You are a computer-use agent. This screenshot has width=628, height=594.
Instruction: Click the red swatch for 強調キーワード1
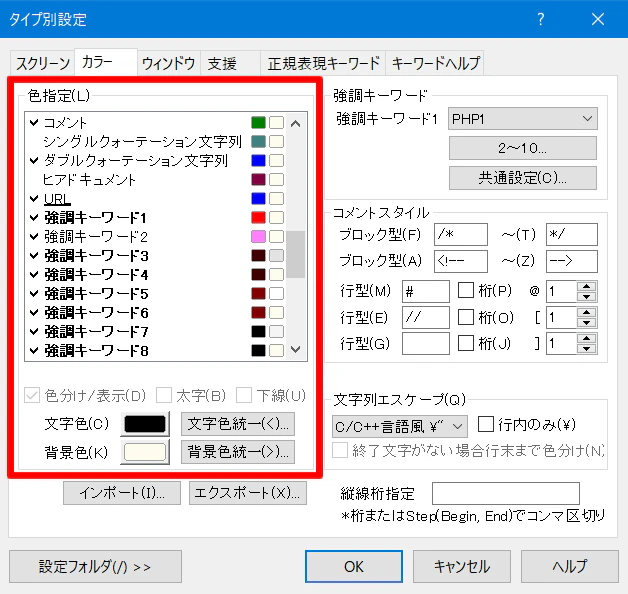pos(258,217)
